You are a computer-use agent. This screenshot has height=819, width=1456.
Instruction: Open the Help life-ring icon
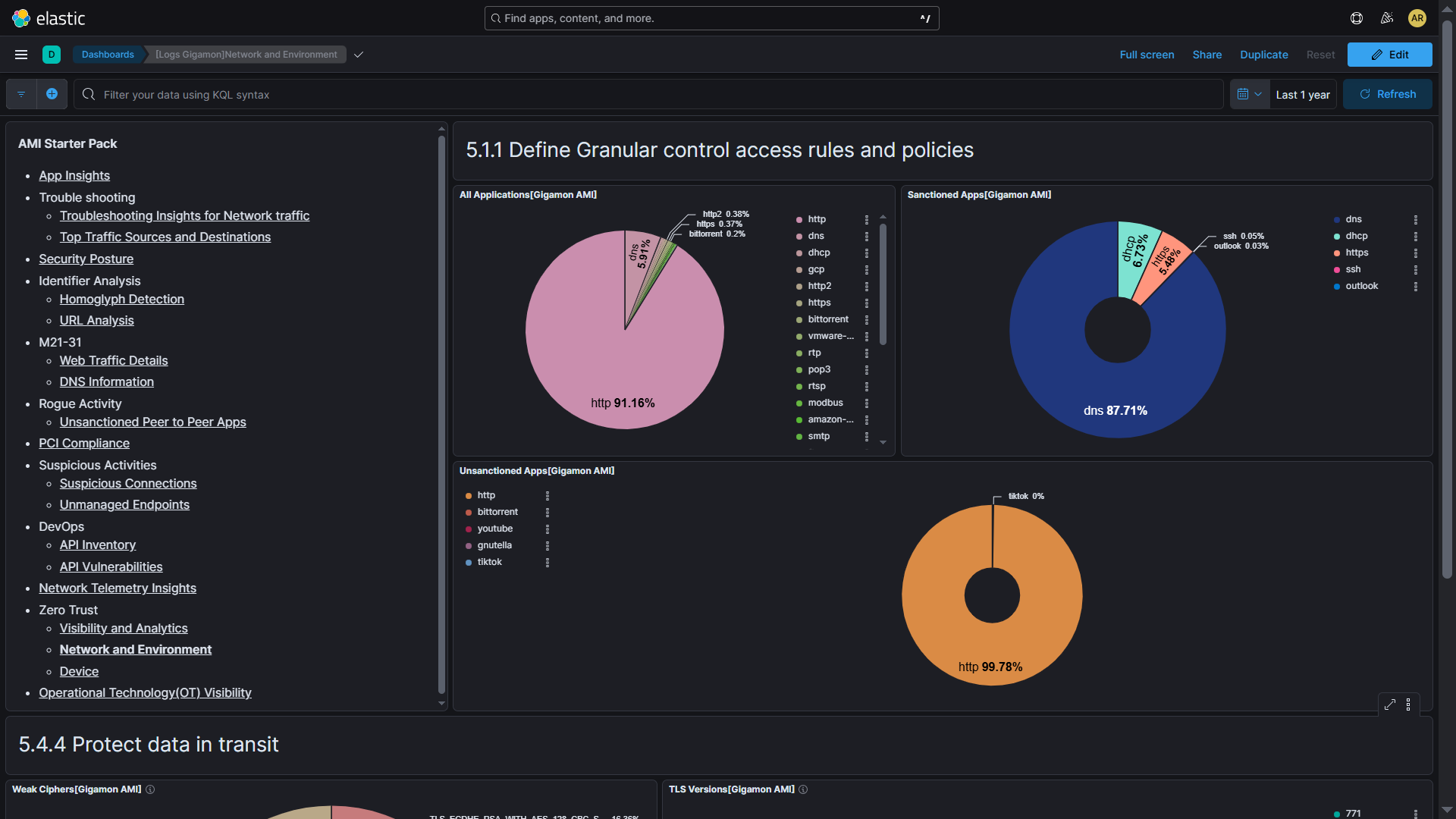point(1357,17)
